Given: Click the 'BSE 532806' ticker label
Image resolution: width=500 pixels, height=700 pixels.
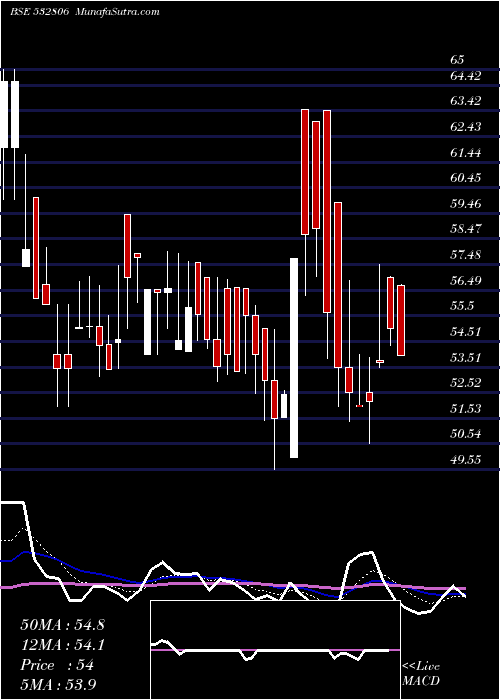Looking at the screenshot, I should 39,12.
